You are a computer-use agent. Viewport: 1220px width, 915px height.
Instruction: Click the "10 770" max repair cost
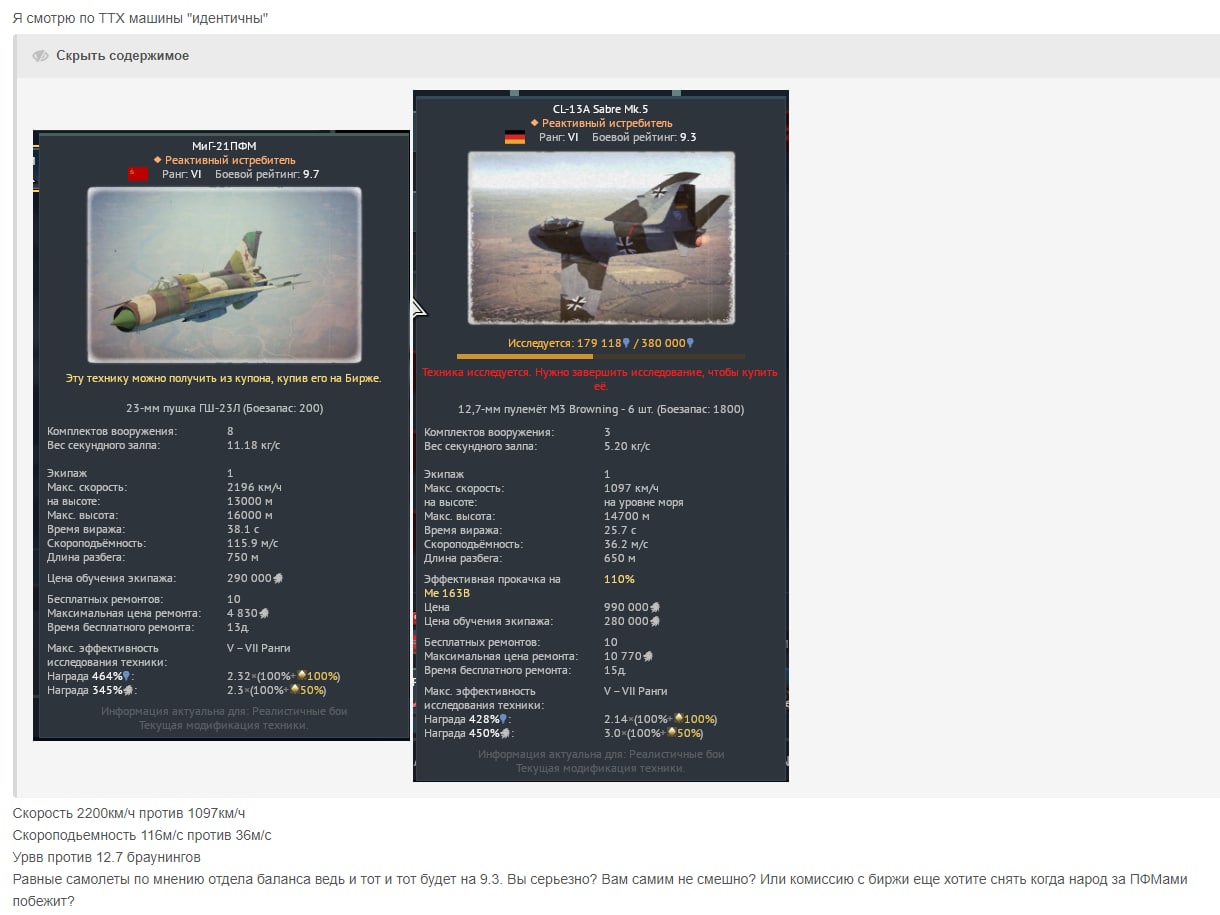click(628, 656)
